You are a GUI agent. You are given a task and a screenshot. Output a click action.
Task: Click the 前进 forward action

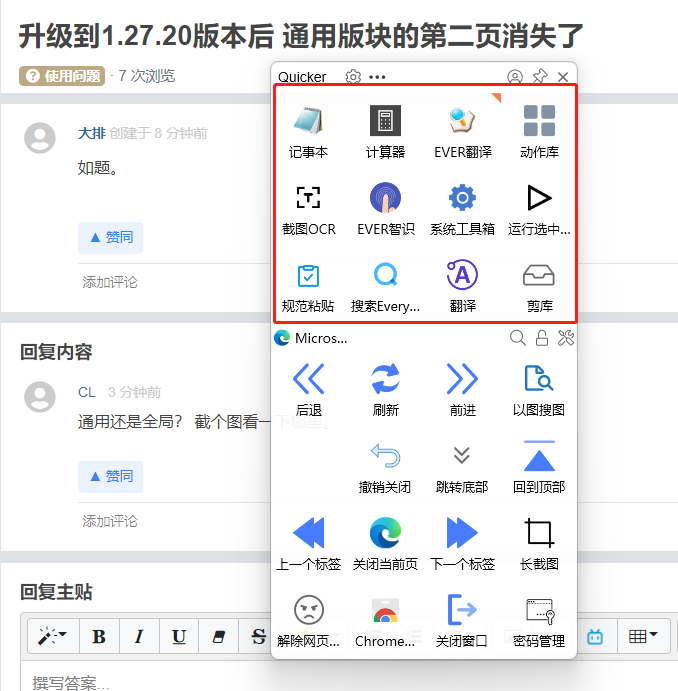462,390
